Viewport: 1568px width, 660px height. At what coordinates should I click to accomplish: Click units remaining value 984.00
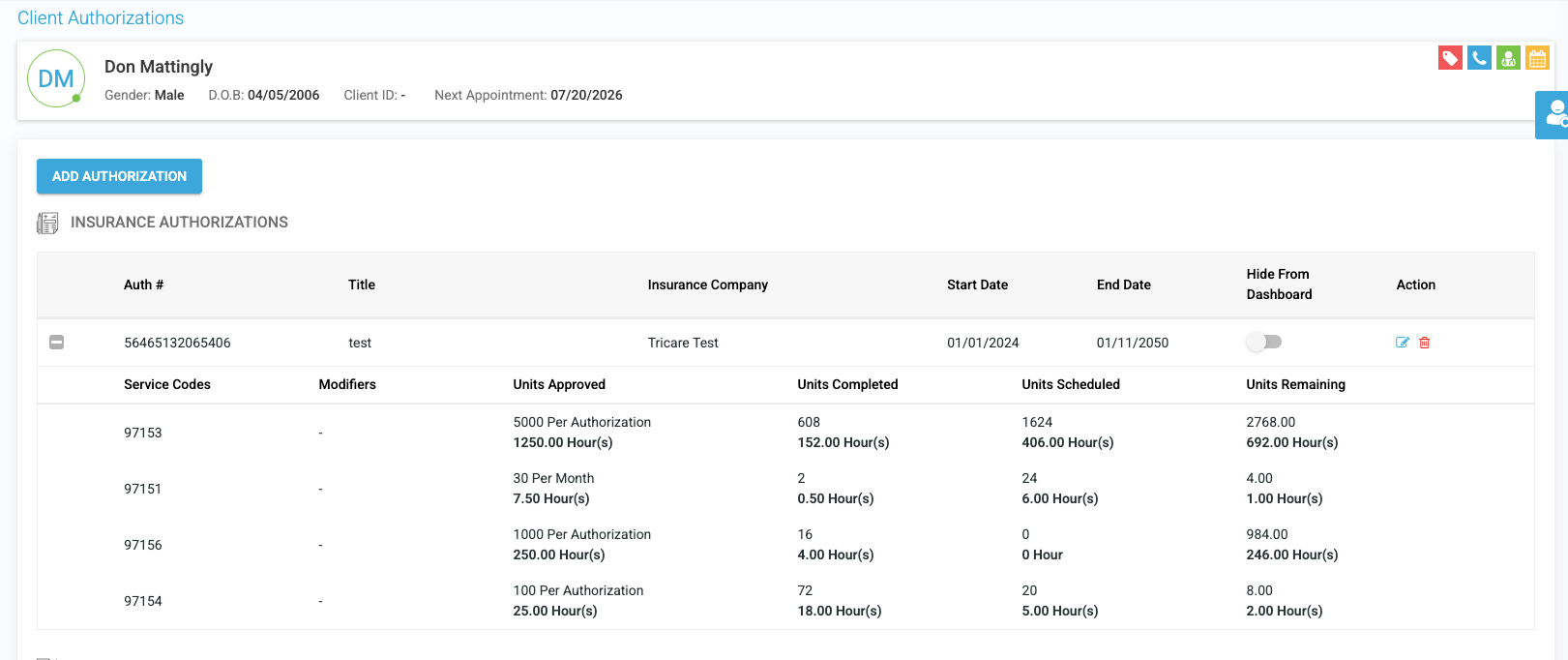tap(1267, 534)
